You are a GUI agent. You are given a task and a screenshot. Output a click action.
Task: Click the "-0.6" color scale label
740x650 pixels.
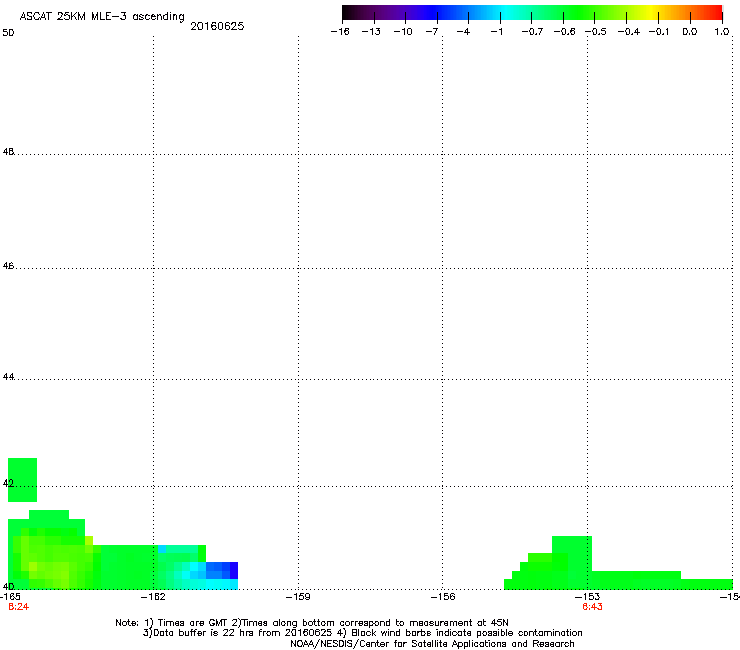(564, 32)
